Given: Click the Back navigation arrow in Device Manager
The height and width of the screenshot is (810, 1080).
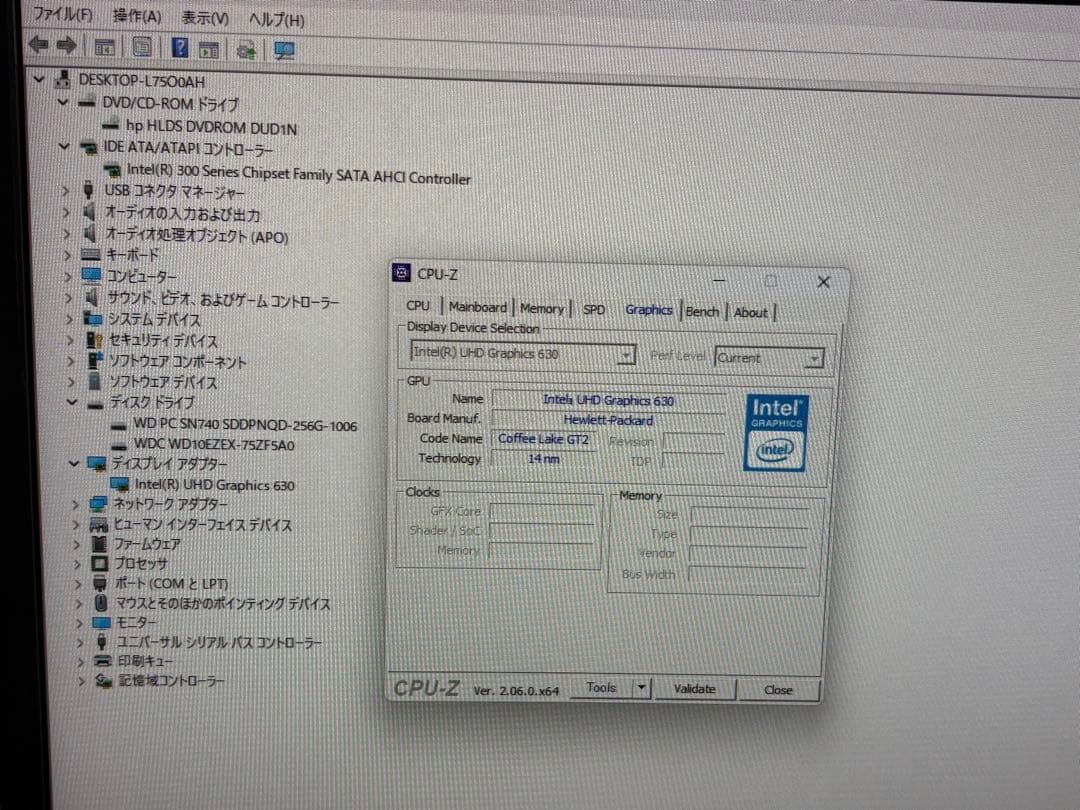Looking at the screenshot, I should coord(36,45).
